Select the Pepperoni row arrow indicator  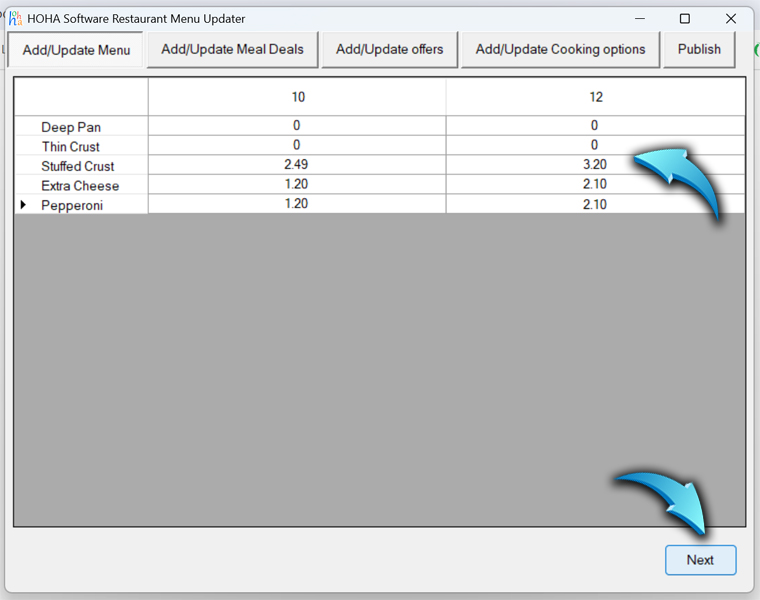(x=23, y=205)
